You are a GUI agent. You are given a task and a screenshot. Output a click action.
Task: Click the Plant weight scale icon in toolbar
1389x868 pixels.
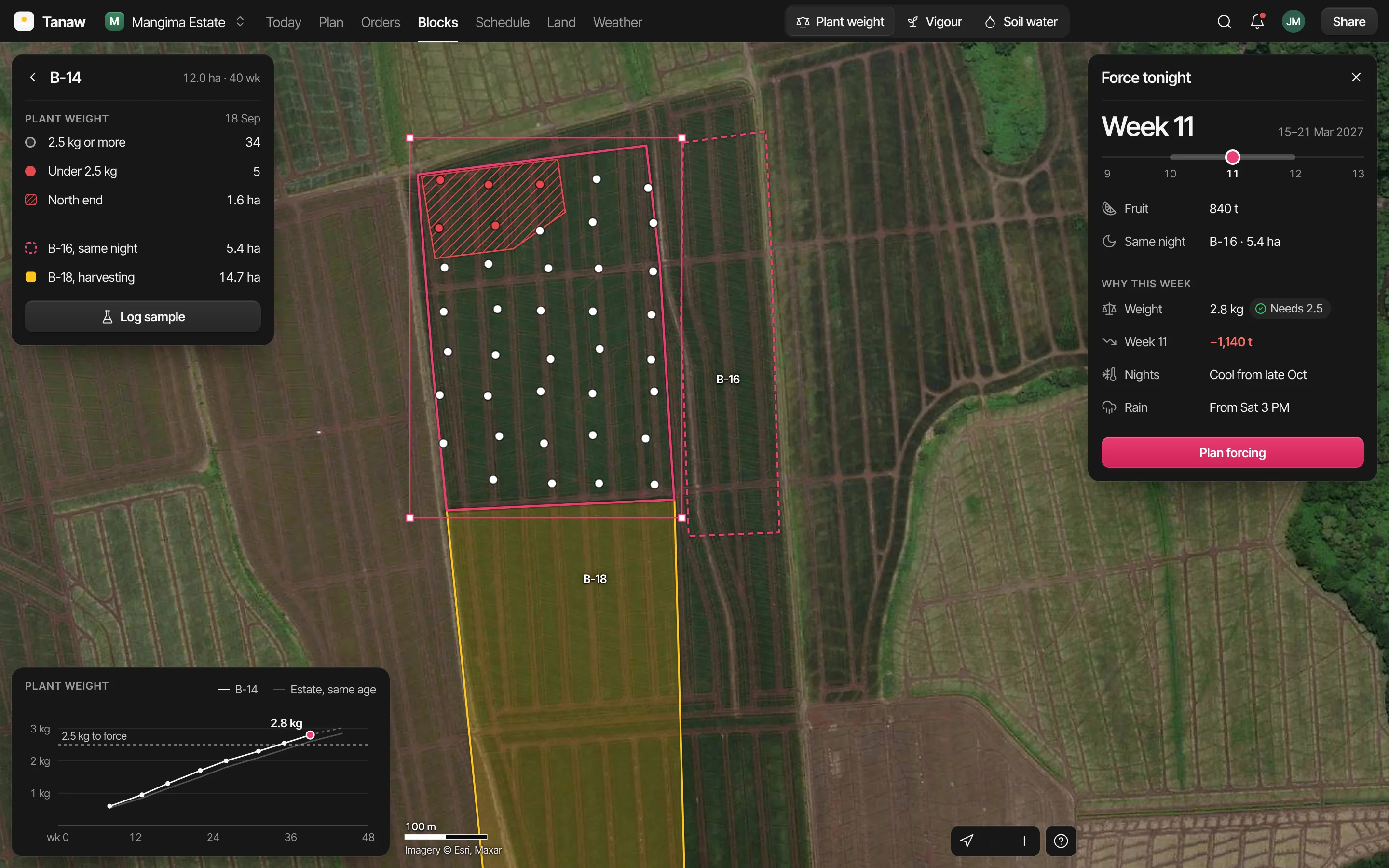click(803, 22)
